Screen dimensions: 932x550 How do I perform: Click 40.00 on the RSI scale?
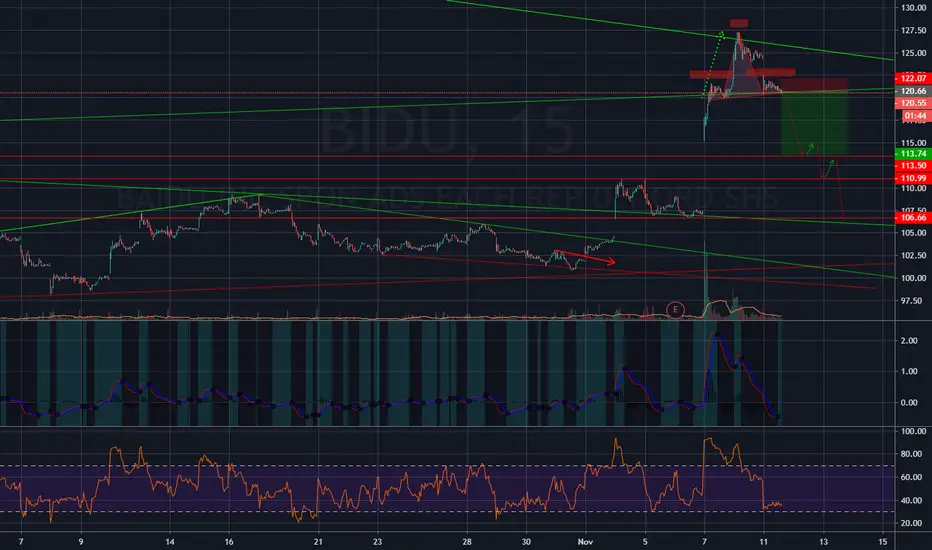point(912,501)
